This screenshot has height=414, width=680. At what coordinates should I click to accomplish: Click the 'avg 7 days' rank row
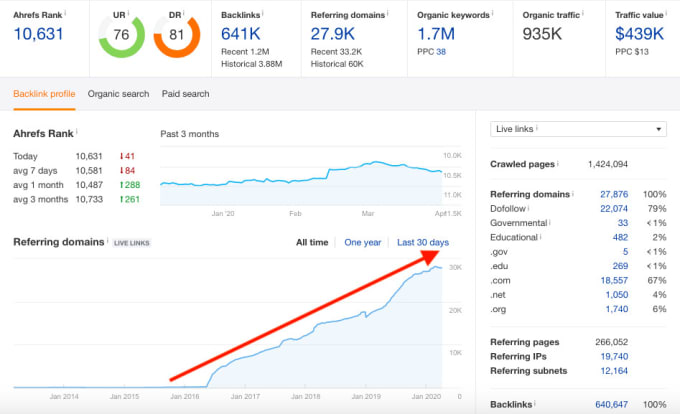click(75, 170)
